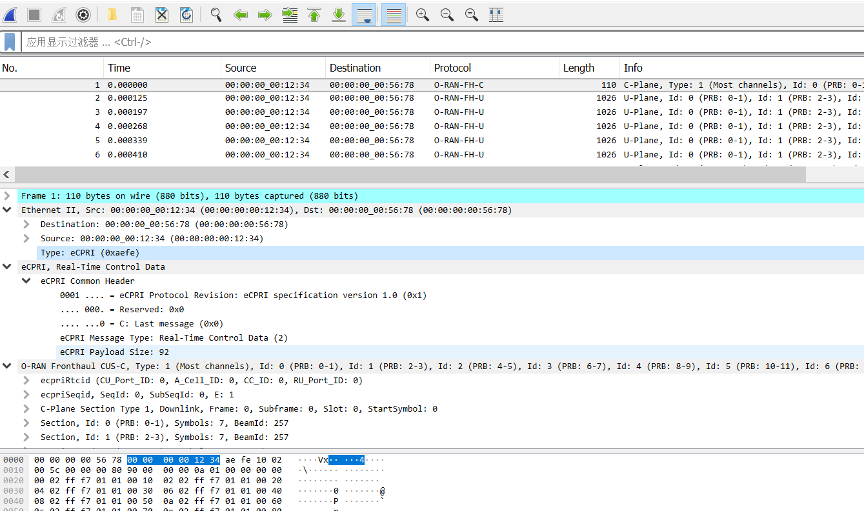Screen dimensions: 864x512
Task: Toggle auto-scroll during live capture
Action: (364, 15)
